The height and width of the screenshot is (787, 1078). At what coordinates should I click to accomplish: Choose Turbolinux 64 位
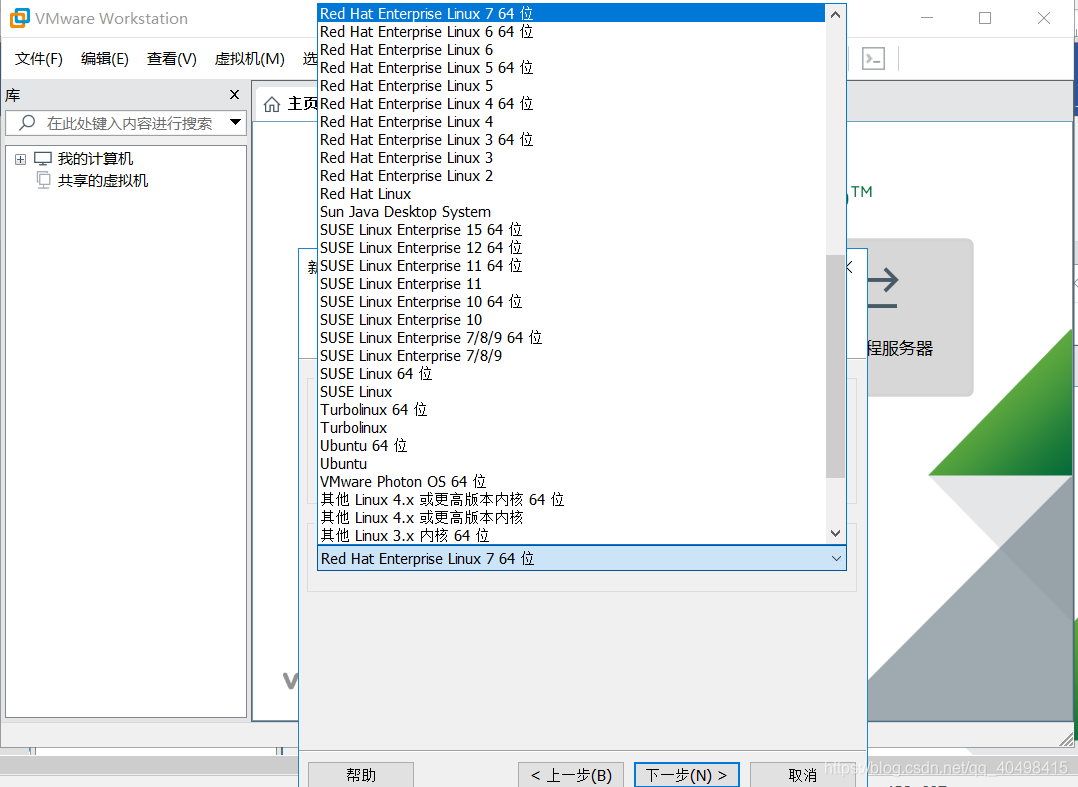pos(571,410)
